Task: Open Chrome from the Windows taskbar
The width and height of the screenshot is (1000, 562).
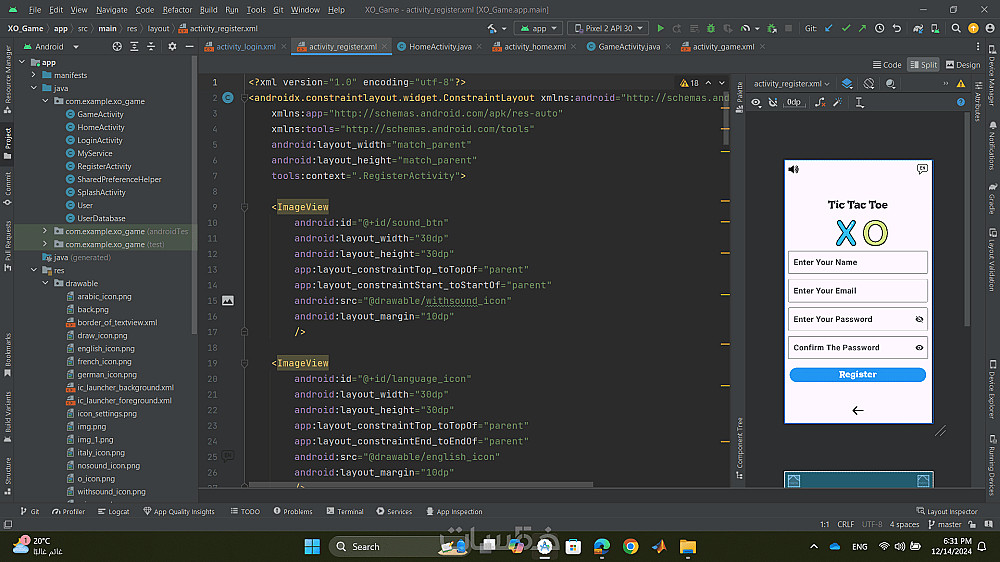Action: pos(630,546)
